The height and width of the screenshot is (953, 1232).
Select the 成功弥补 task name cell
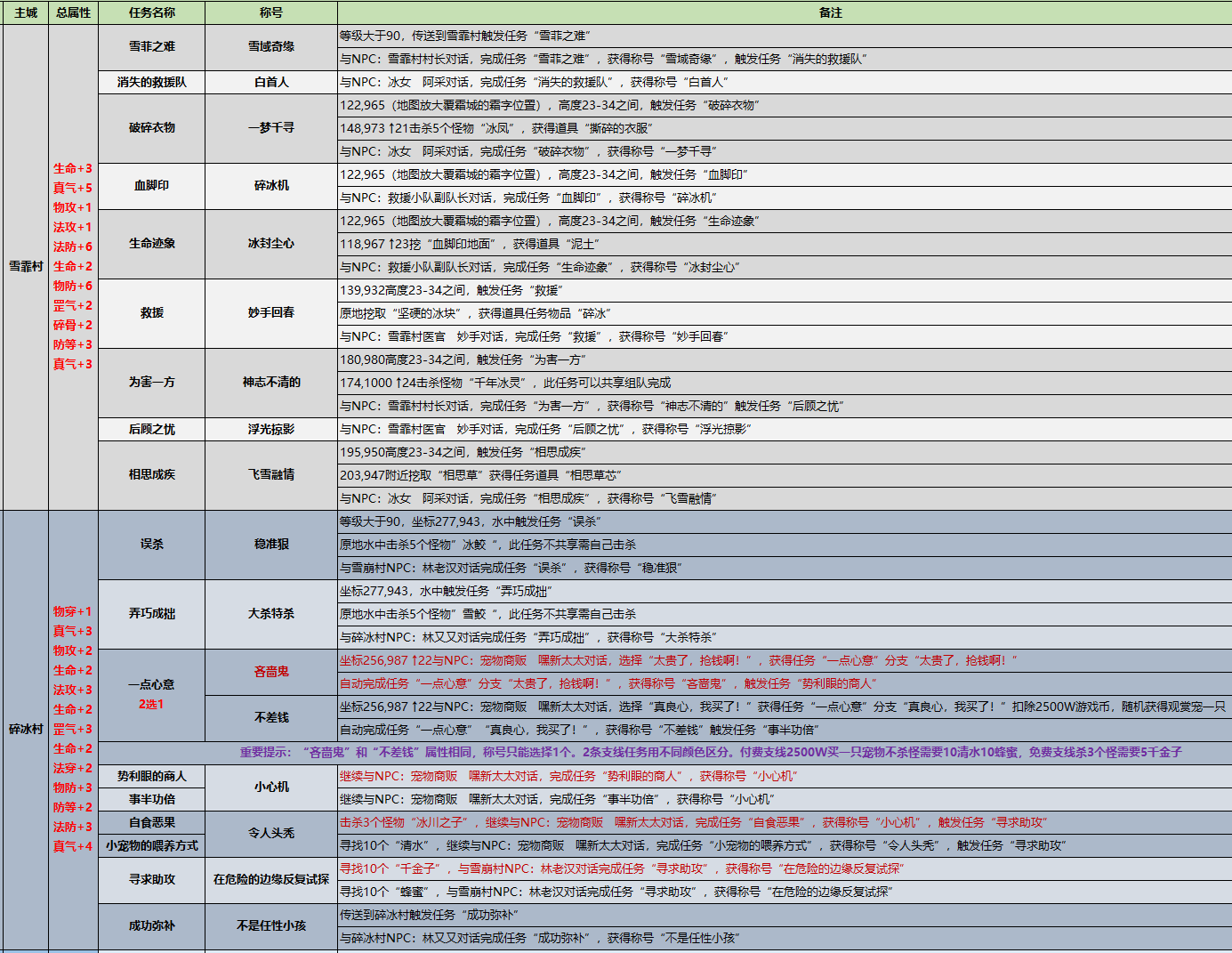point(152,926)
